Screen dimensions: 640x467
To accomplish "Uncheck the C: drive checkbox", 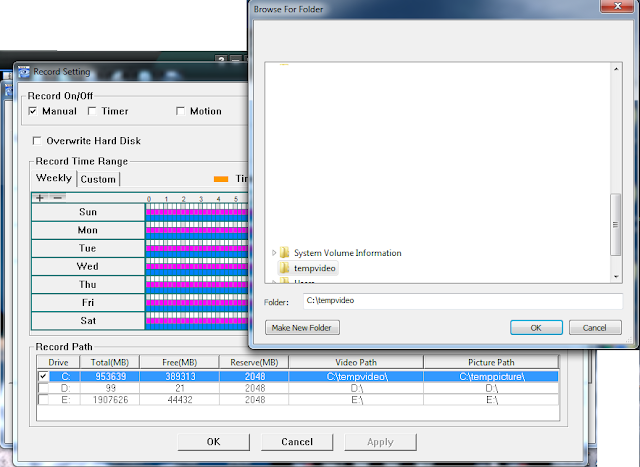I will click(x=43, y=376).
